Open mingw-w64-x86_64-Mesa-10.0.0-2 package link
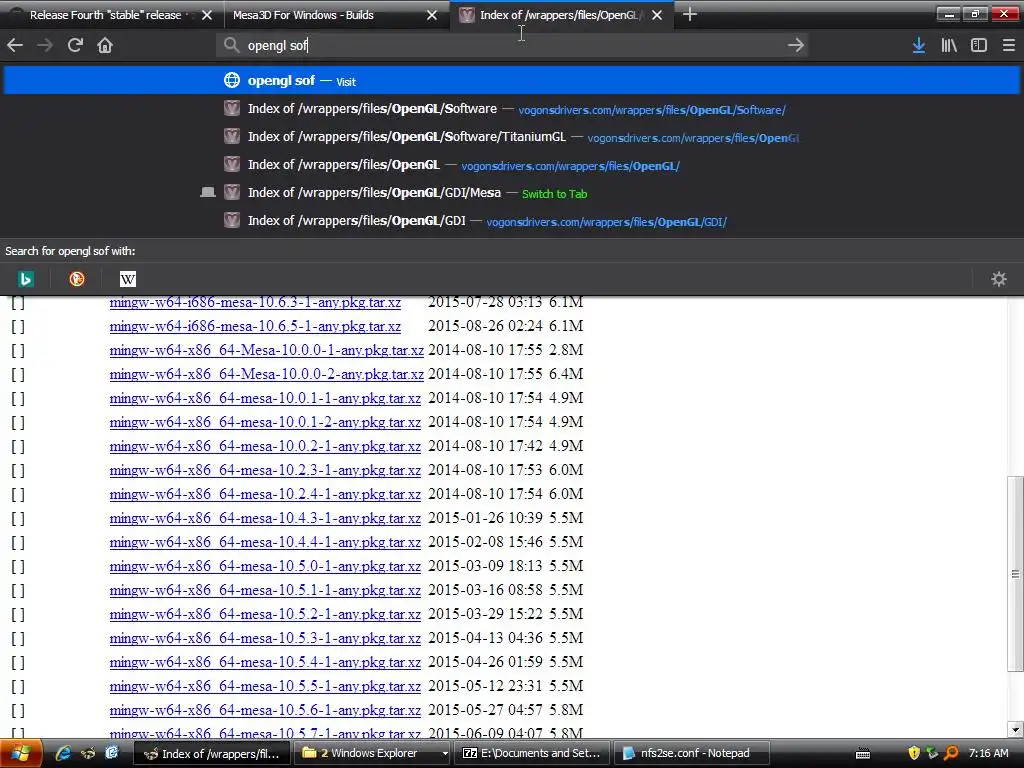Image resolution: width=1024 pixels, height=768 pixels. click(266, 374)
